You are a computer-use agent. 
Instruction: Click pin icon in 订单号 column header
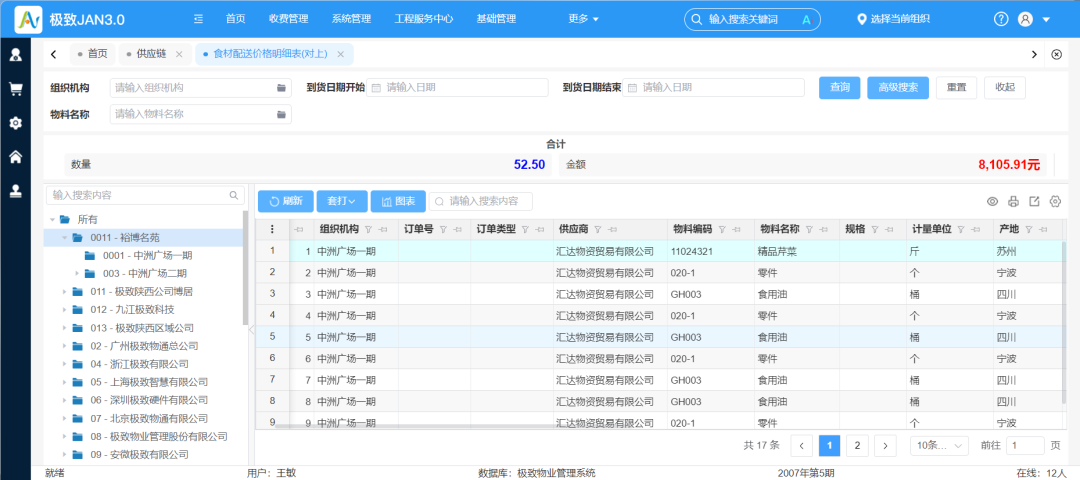tap(457, 229)
